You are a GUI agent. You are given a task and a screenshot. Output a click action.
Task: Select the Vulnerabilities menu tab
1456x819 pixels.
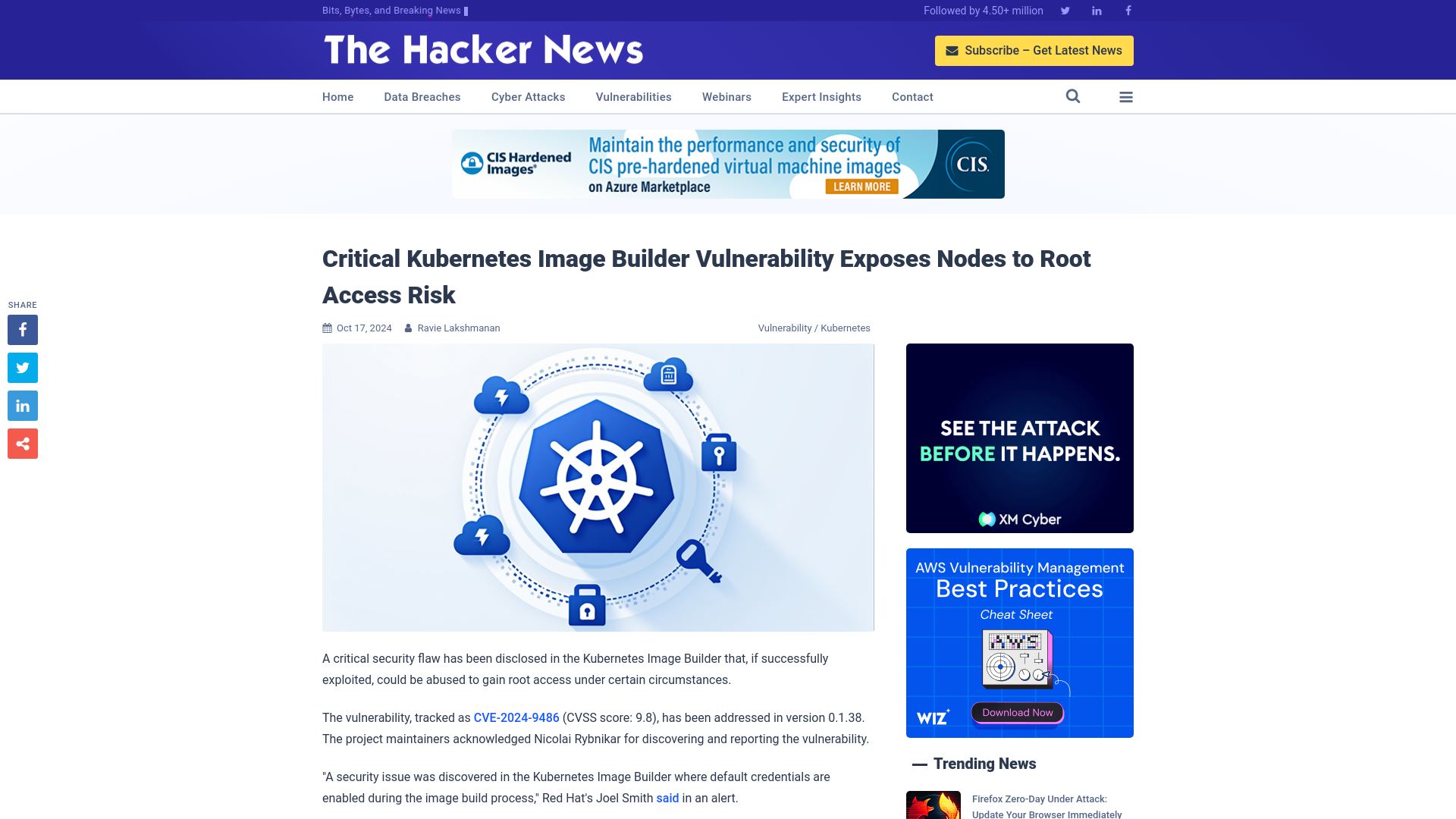coord(633,96)
